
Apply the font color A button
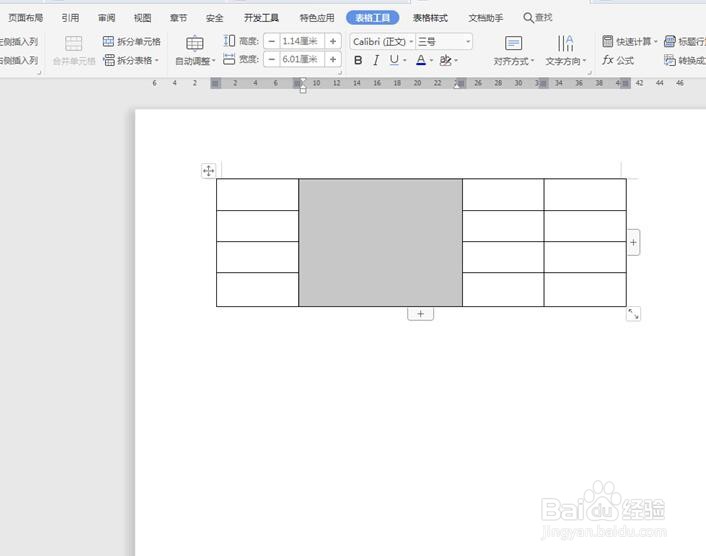(421, 60)
